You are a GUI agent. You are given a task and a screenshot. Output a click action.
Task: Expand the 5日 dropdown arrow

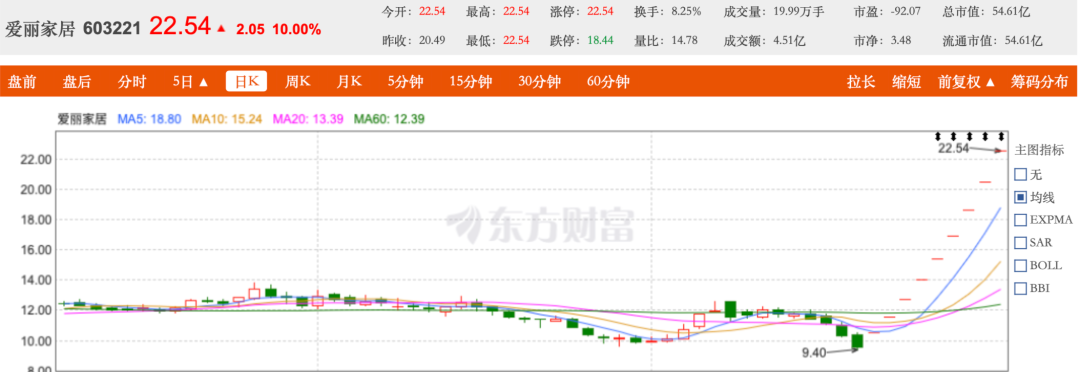coord(203,82)
